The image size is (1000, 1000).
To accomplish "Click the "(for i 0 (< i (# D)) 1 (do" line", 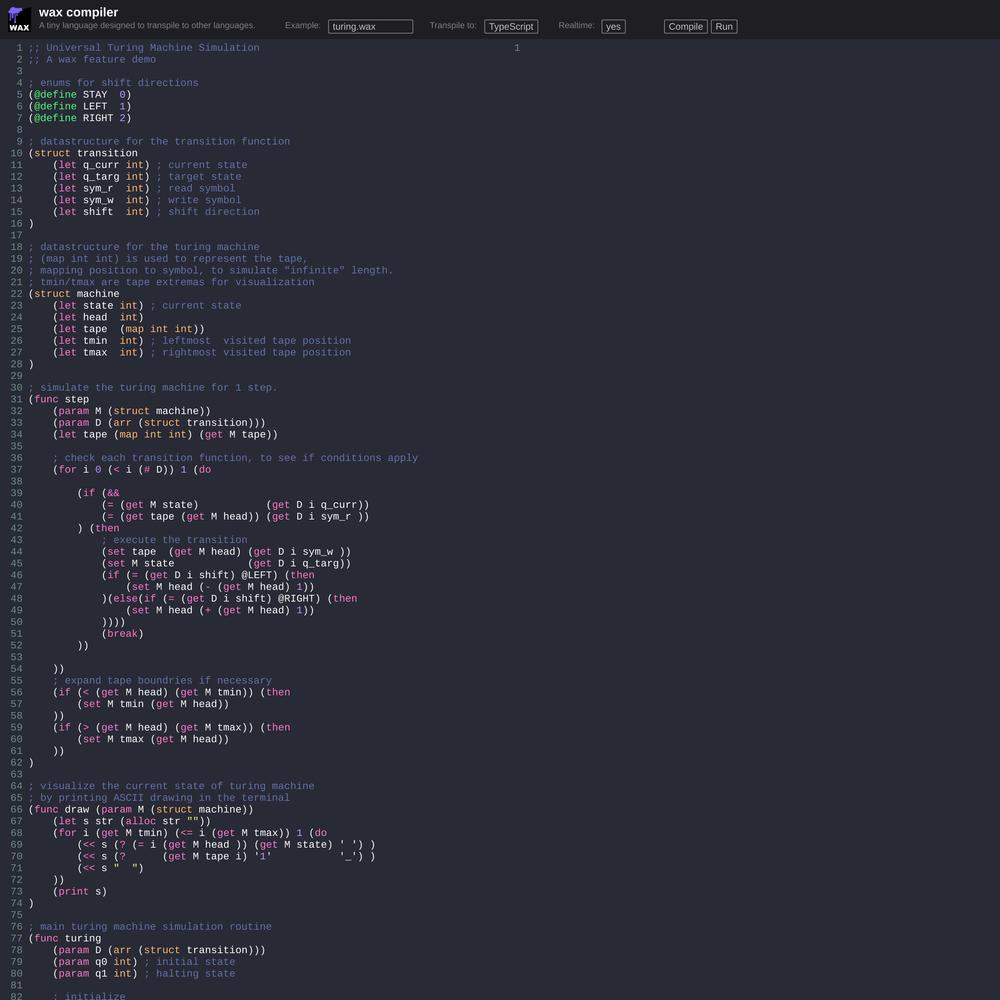I will point(132,470).
